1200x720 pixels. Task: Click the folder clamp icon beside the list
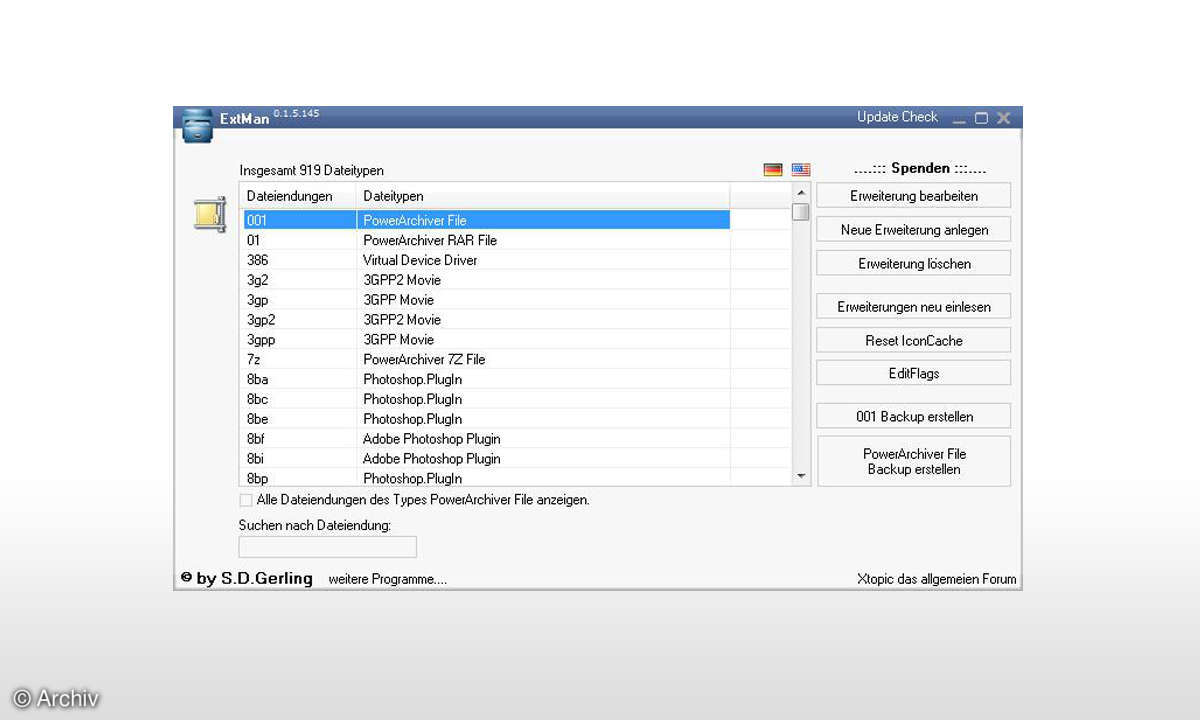(x=209, y=215)
